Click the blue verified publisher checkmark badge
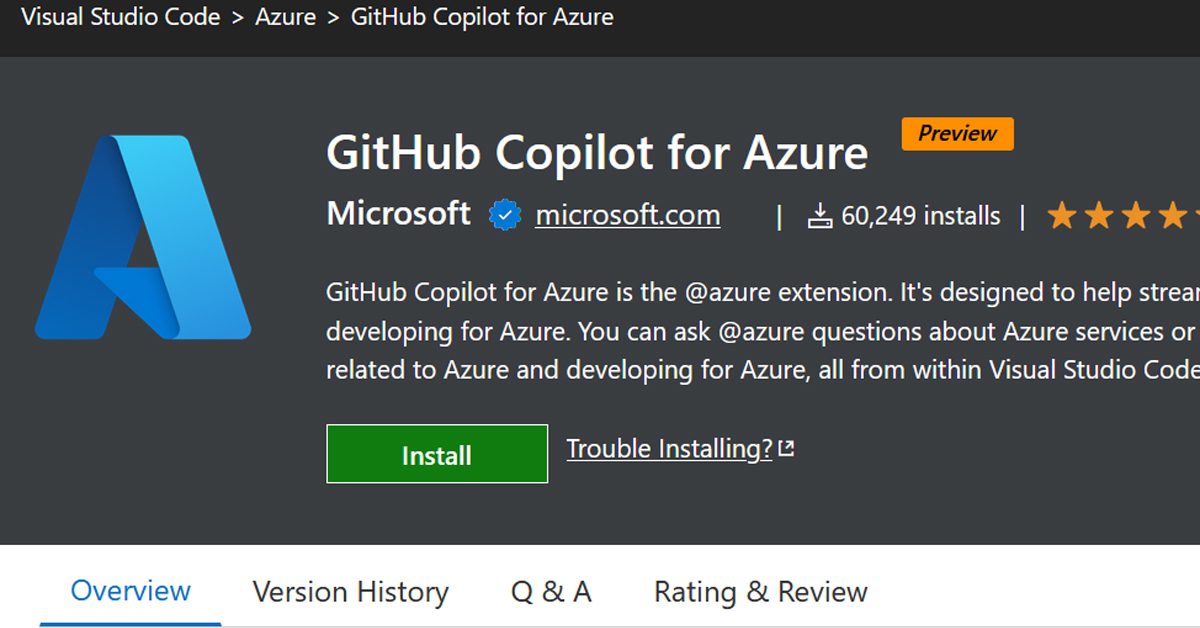Viewport: 1200px width, 628px height. click(505, 216)
